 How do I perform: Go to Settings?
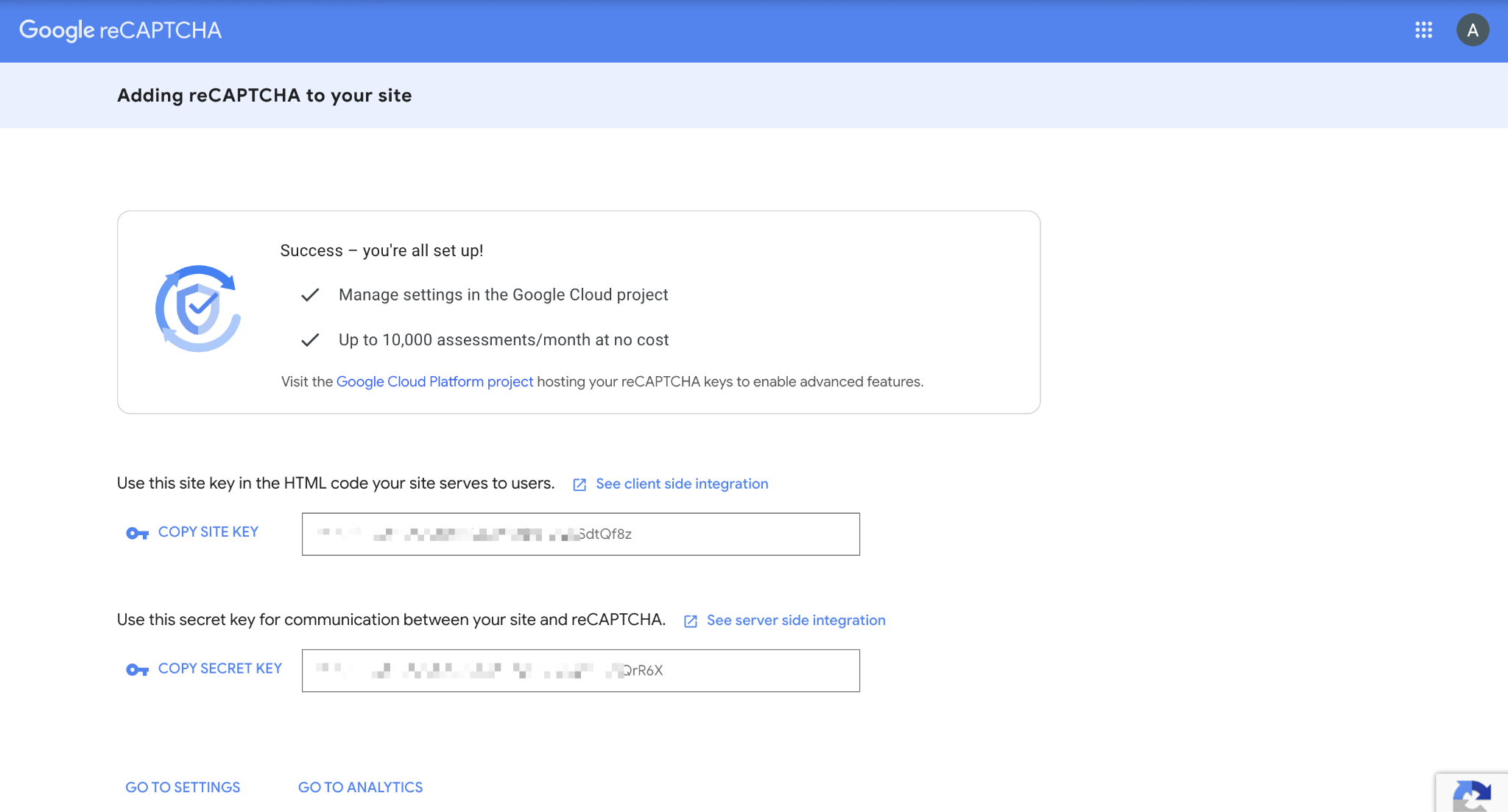coord(183,787)
